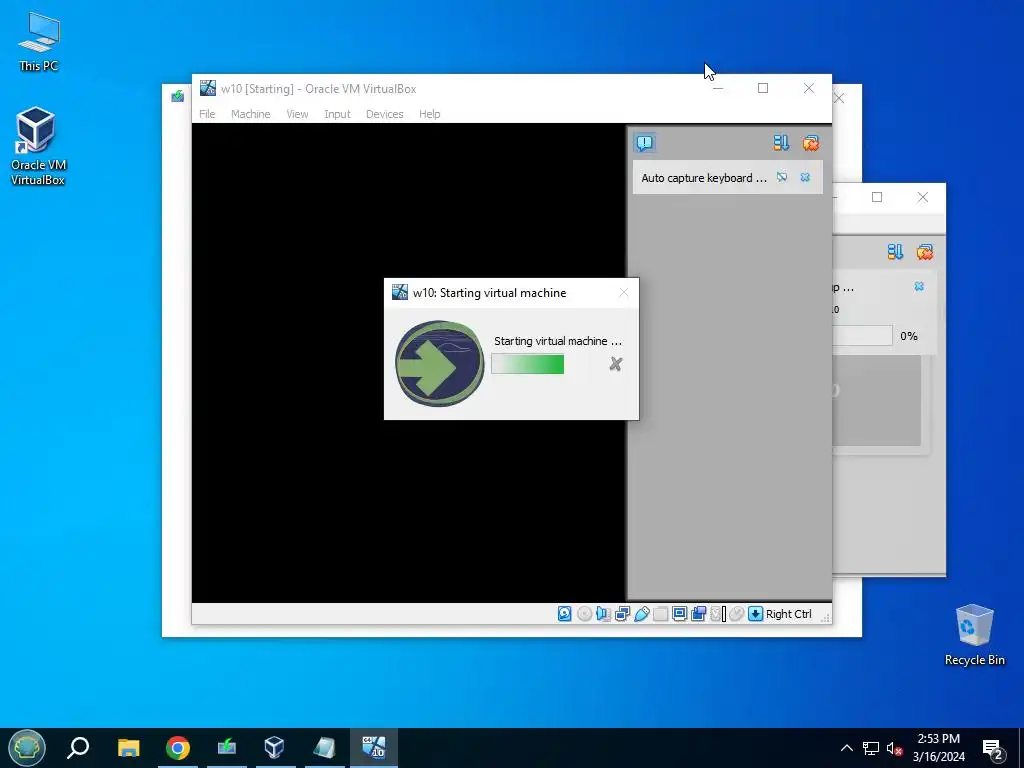Dismiss the progress notification in background window
The width and height of the screenshot is (1024, 768).
(x=919, y=286)
